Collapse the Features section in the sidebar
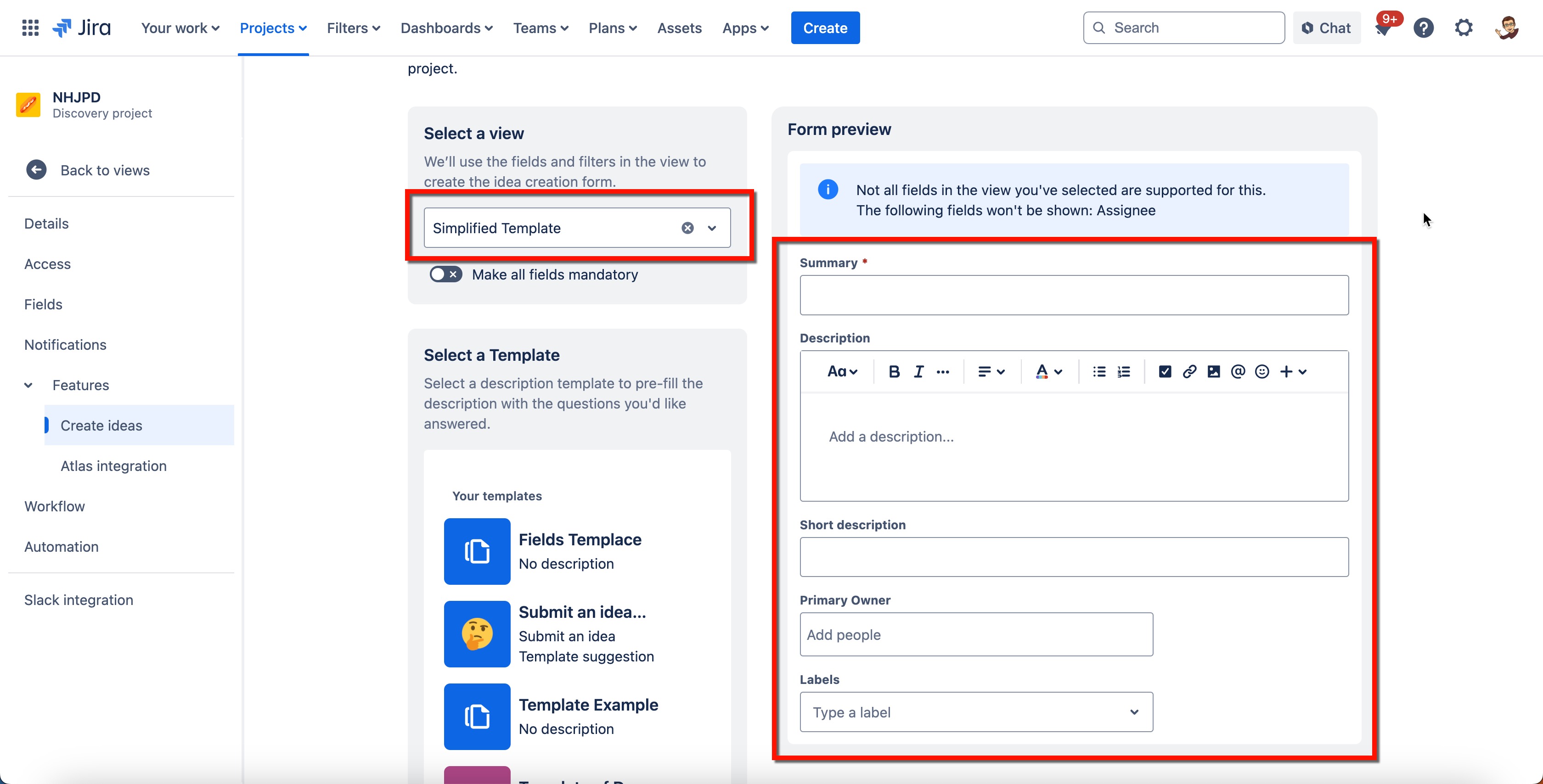 coord(28,385)
